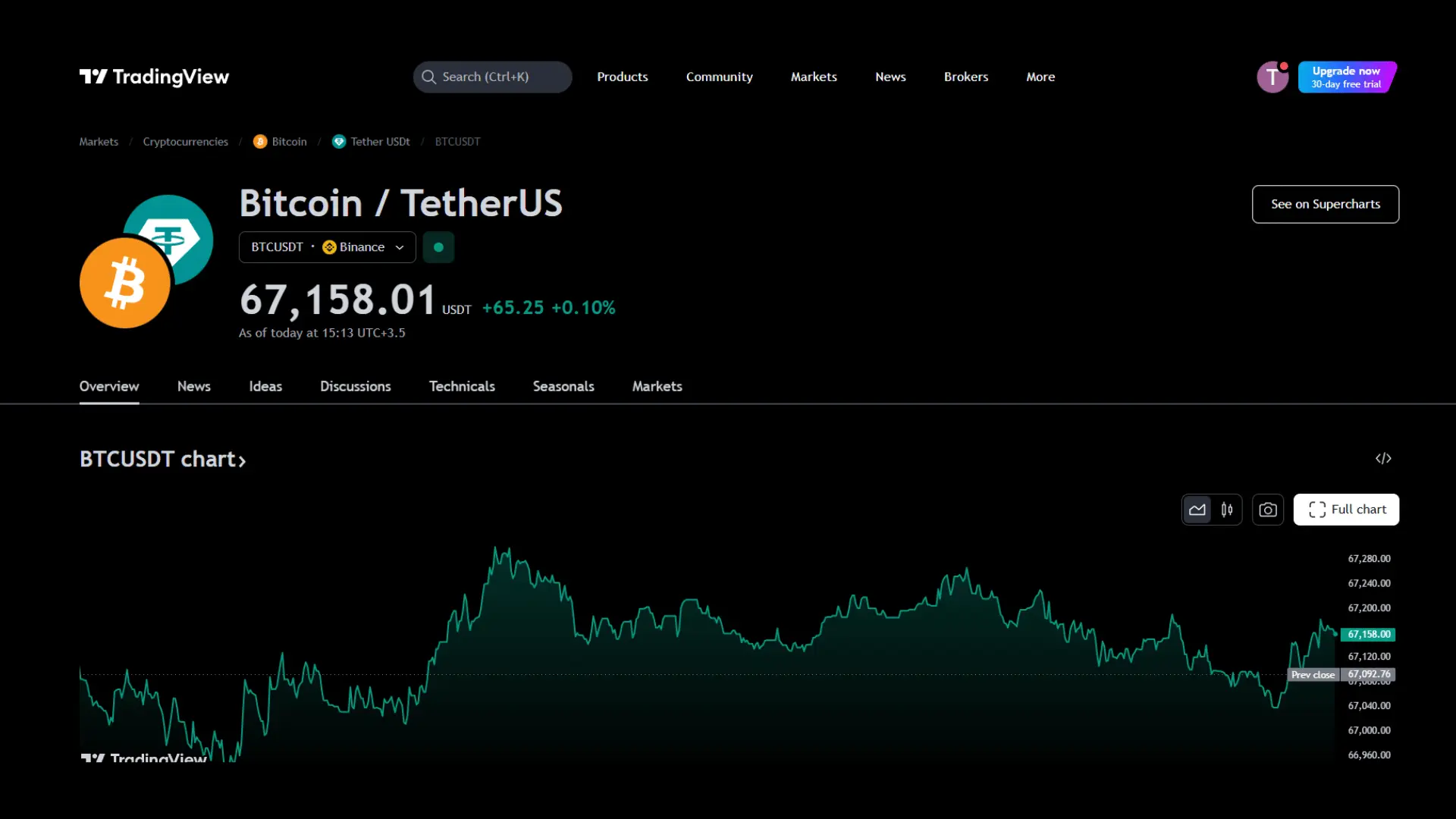Expand the BTCUSDT Binance symbol dropdown
1456x819 pixels.
point(328,247)
